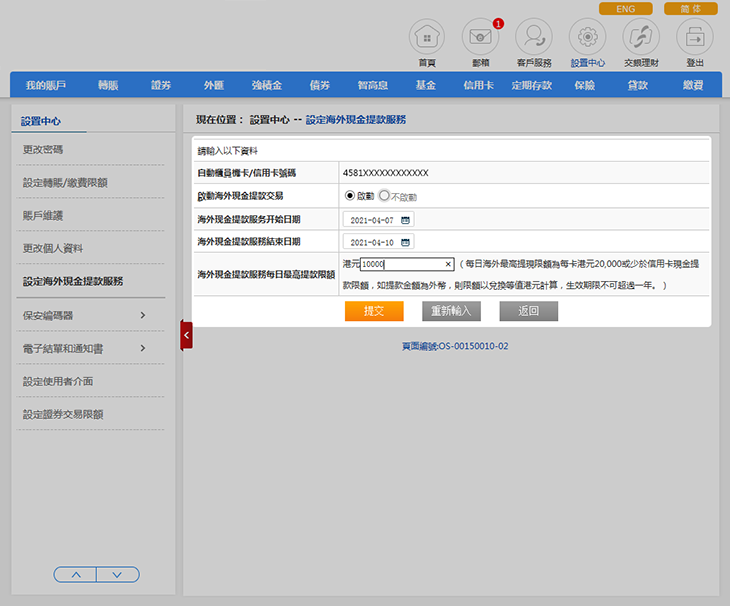
Task: Expand the 保安編碼器 submenu
Action: [143, 316]
